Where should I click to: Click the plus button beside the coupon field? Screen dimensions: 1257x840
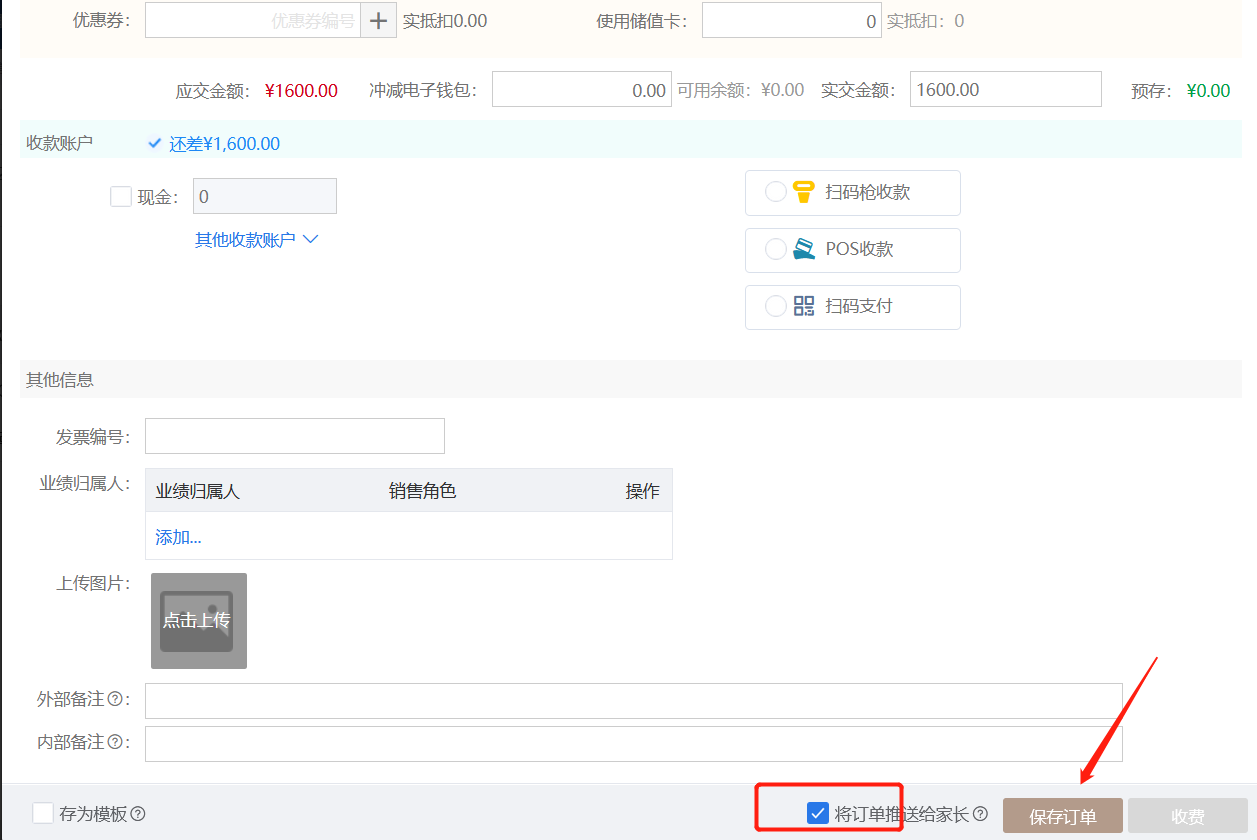tap(378, 20)
